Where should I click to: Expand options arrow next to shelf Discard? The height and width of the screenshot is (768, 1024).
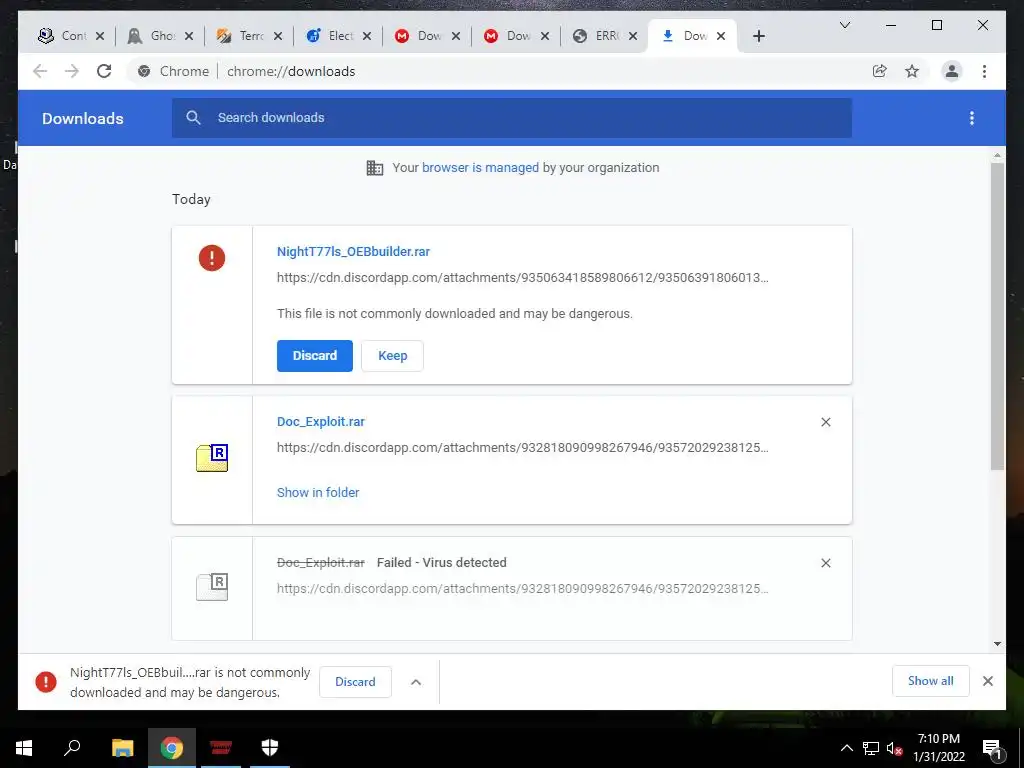(416, 682)
